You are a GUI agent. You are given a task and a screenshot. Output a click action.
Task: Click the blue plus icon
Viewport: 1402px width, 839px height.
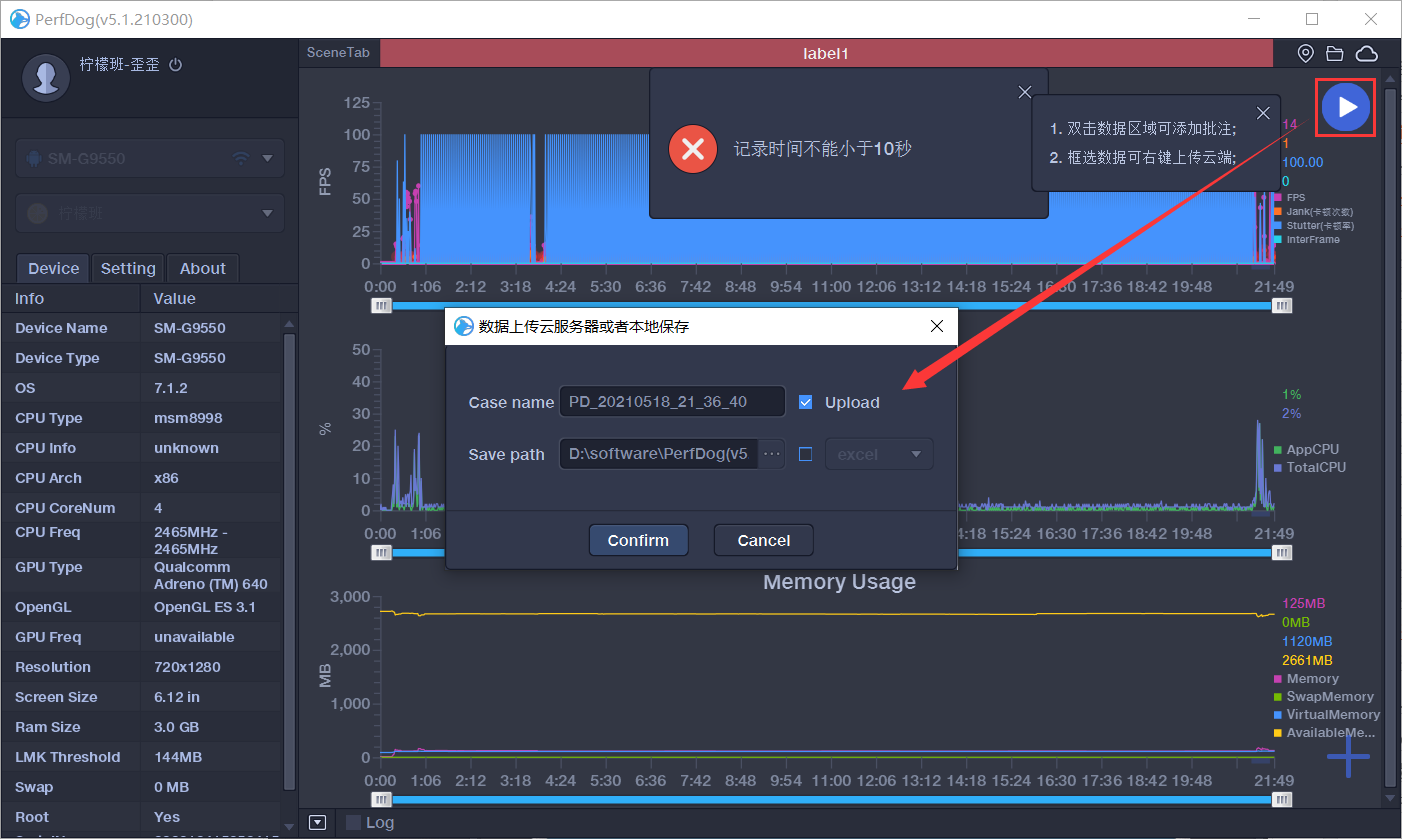pos(1348,757)
